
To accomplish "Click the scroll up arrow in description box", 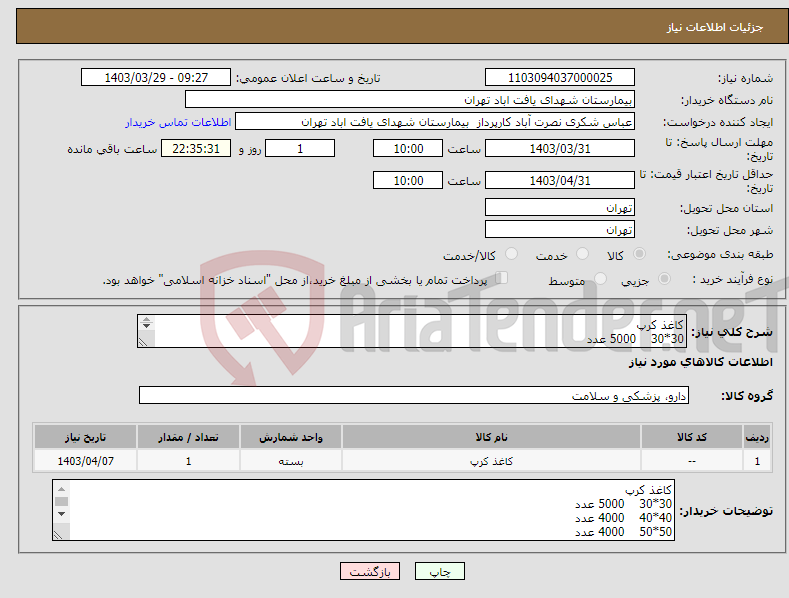I will pos(146,319).
